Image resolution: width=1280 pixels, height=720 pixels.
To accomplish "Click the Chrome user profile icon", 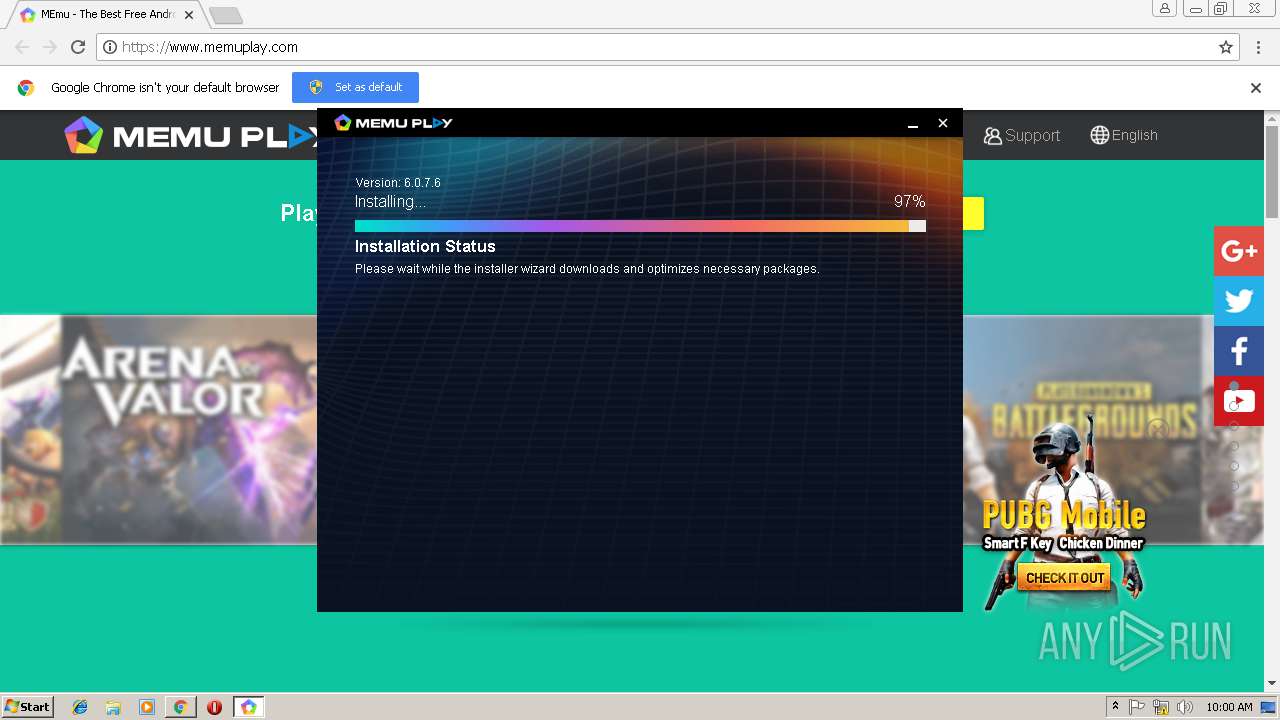I will pos(1165,8).
